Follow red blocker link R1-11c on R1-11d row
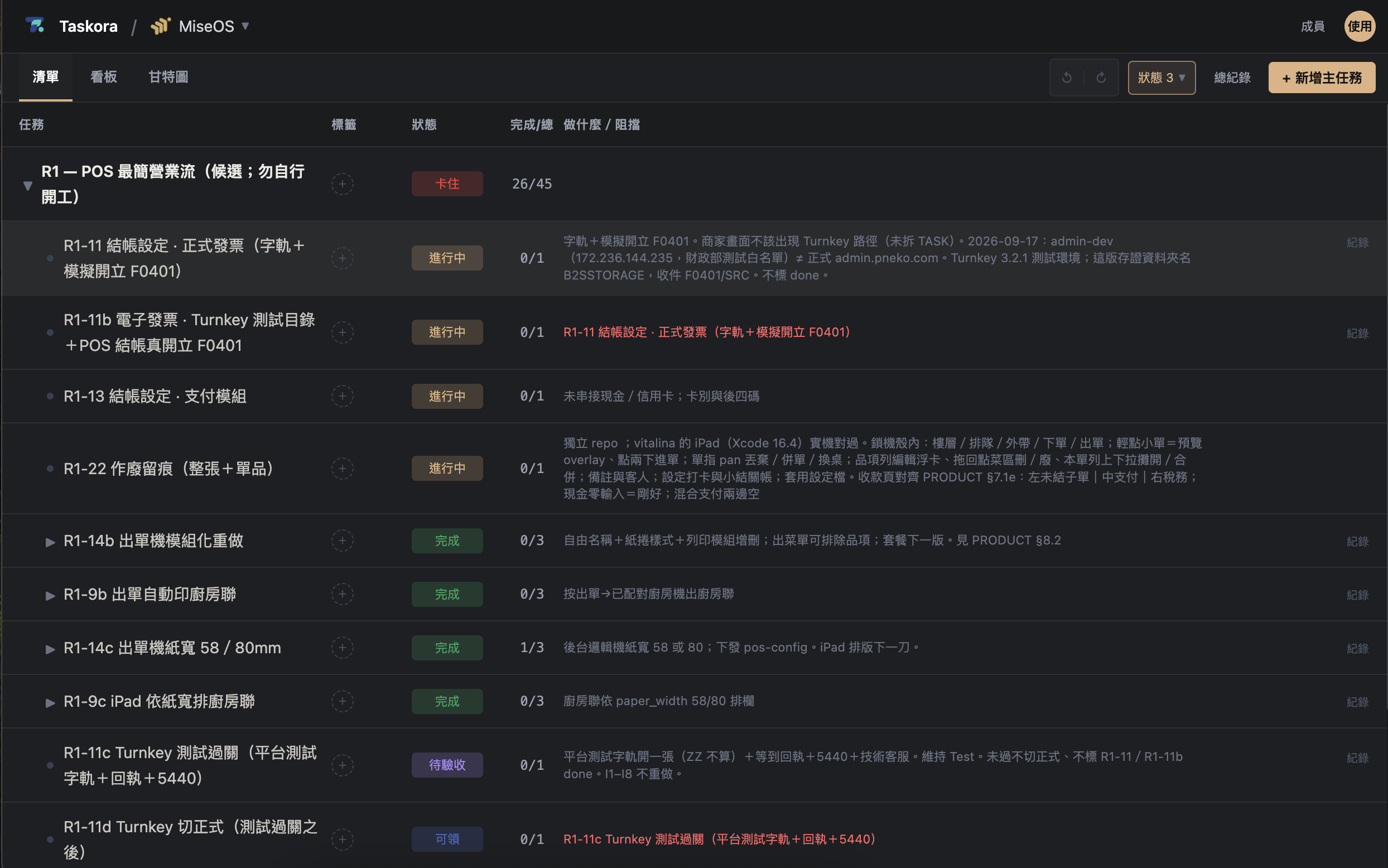This screenshot has width=1388, height=868. pyautogui.click(x=719, y=839)
